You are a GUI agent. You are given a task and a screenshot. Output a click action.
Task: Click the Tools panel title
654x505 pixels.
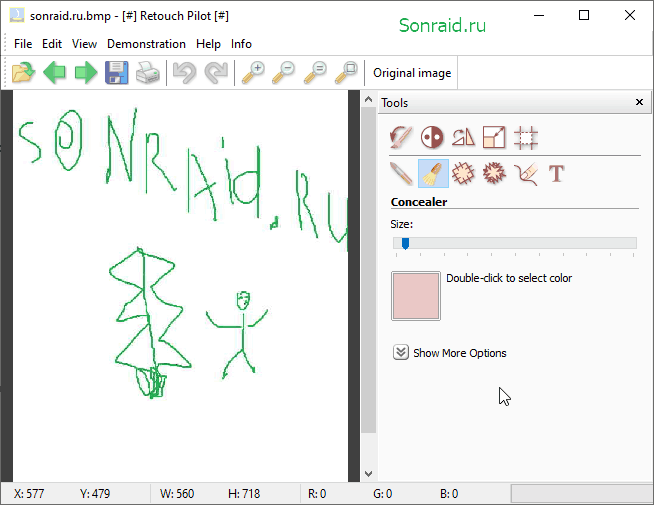pyautogui.click(x=394, y=103)
